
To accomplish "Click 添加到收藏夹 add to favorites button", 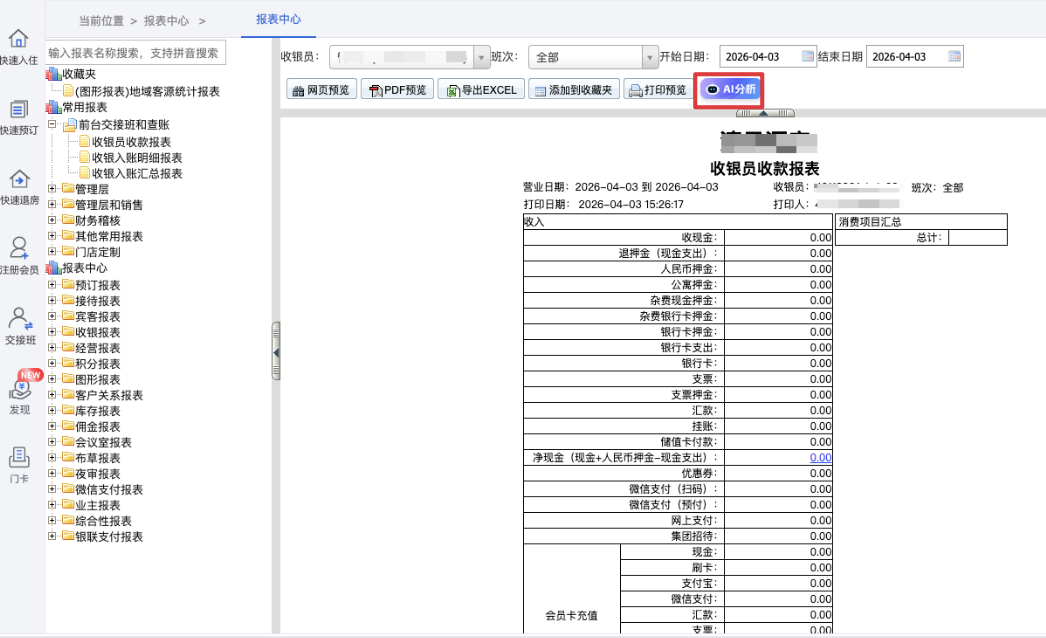I will (574, 89).
